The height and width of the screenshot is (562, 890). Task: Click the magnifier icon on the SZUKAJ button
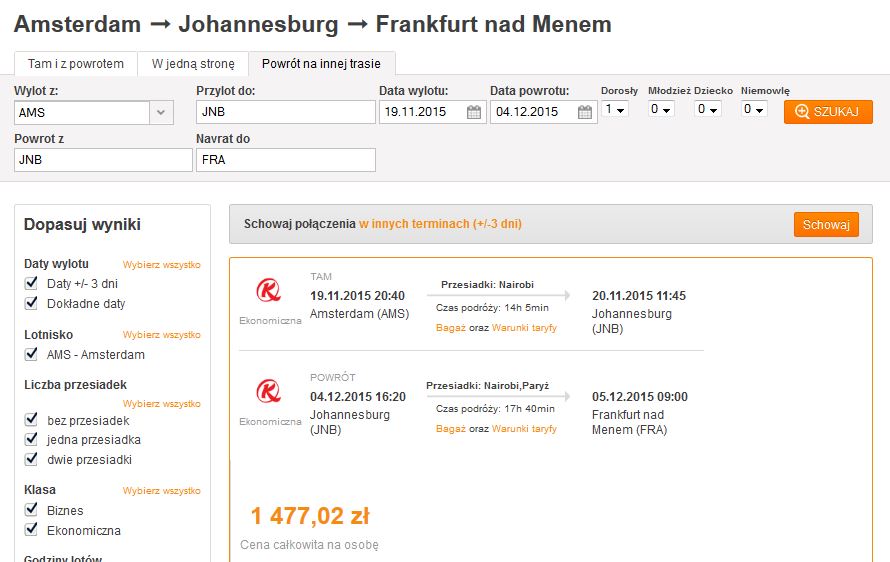coord(802,112)
